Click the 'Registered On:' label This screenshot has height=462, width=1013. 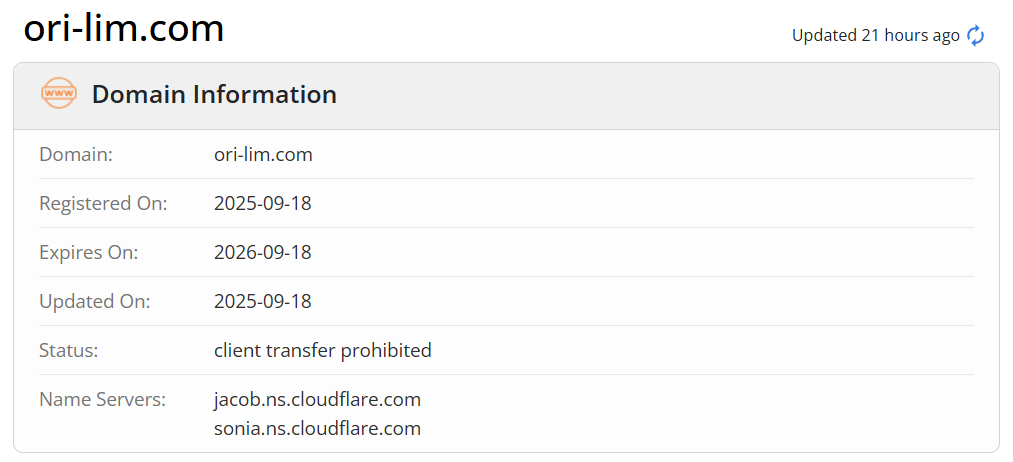103,204
